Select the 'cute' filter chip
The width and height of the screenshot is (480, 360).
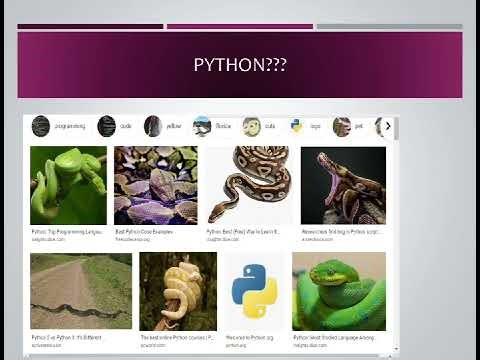click(259, 126)
